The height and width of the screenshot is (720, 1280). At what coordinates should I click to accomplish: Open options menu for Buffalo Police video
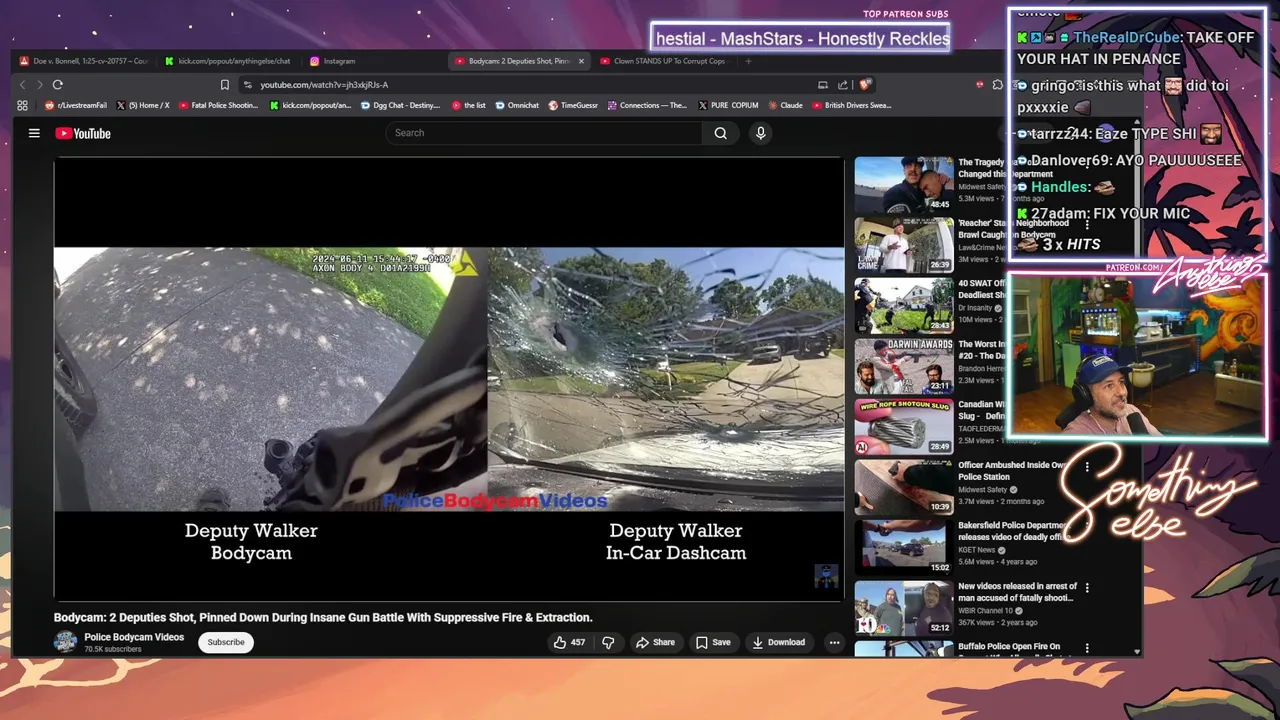click(1087, 648)
